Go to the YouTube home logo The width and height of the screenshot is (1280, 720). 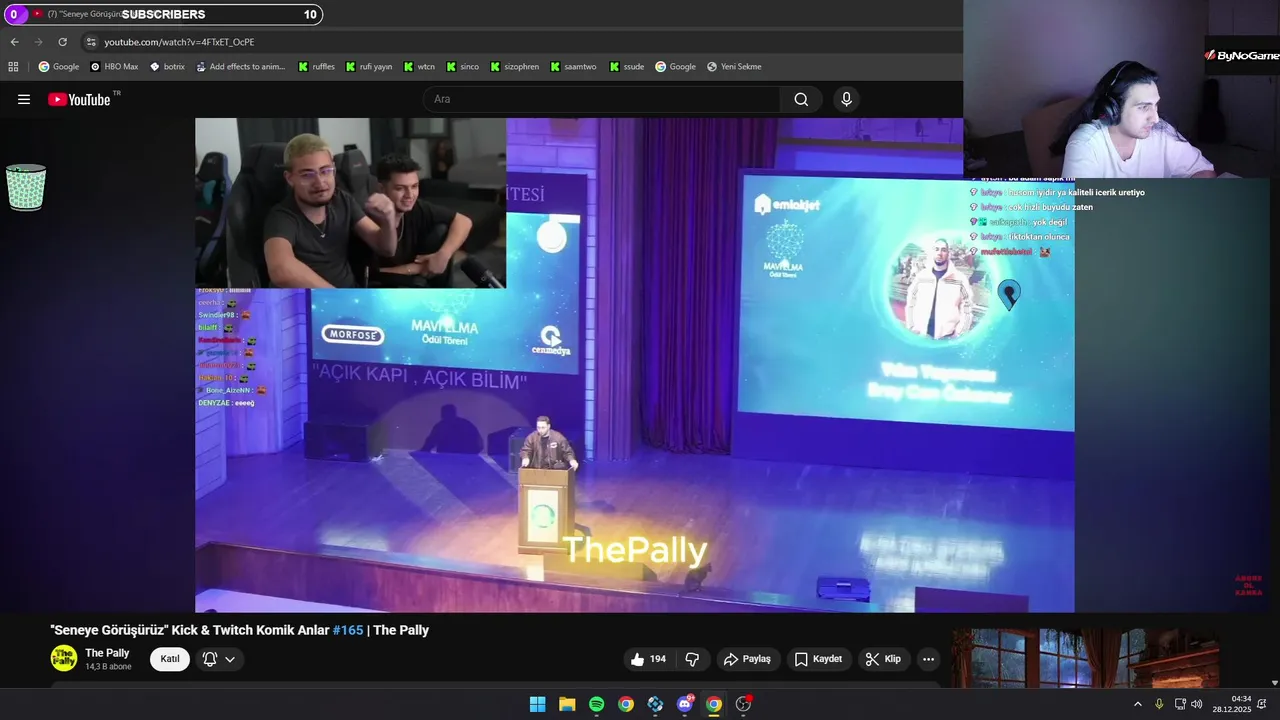point(79,99)
